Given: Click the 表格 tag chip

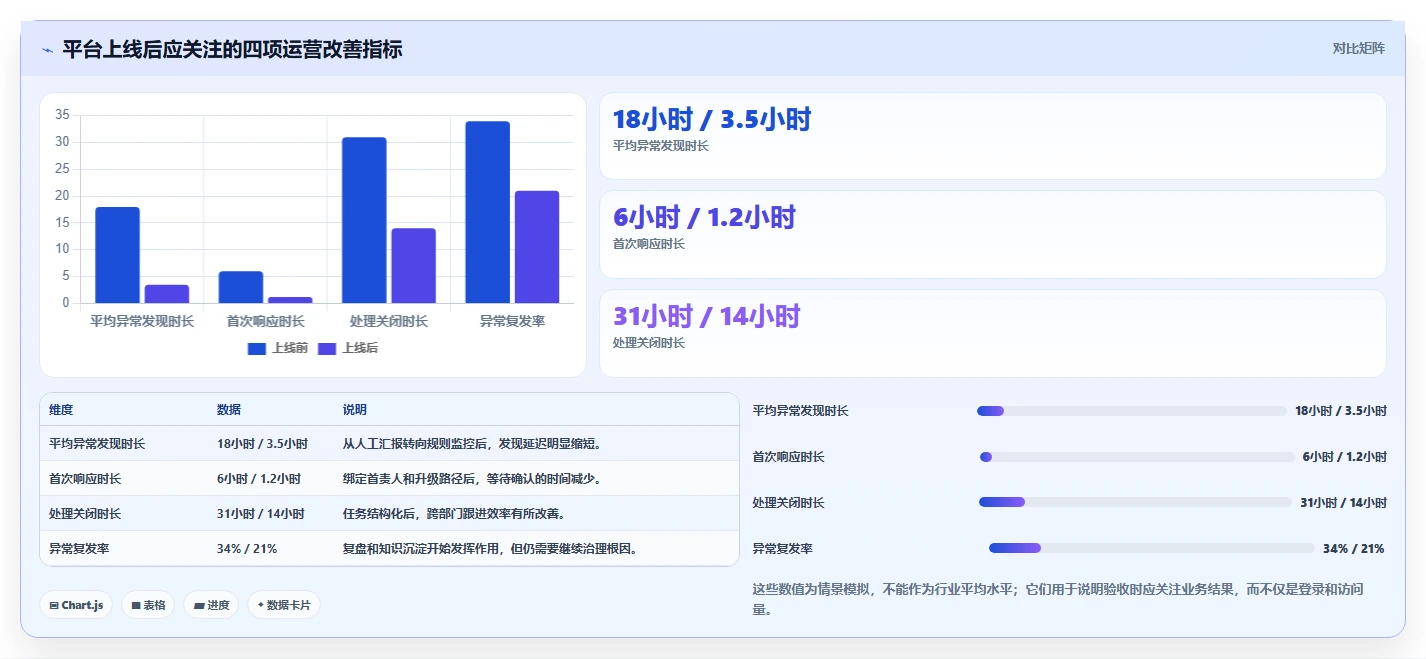Looking at the screenshot, I should click(148, 605).
